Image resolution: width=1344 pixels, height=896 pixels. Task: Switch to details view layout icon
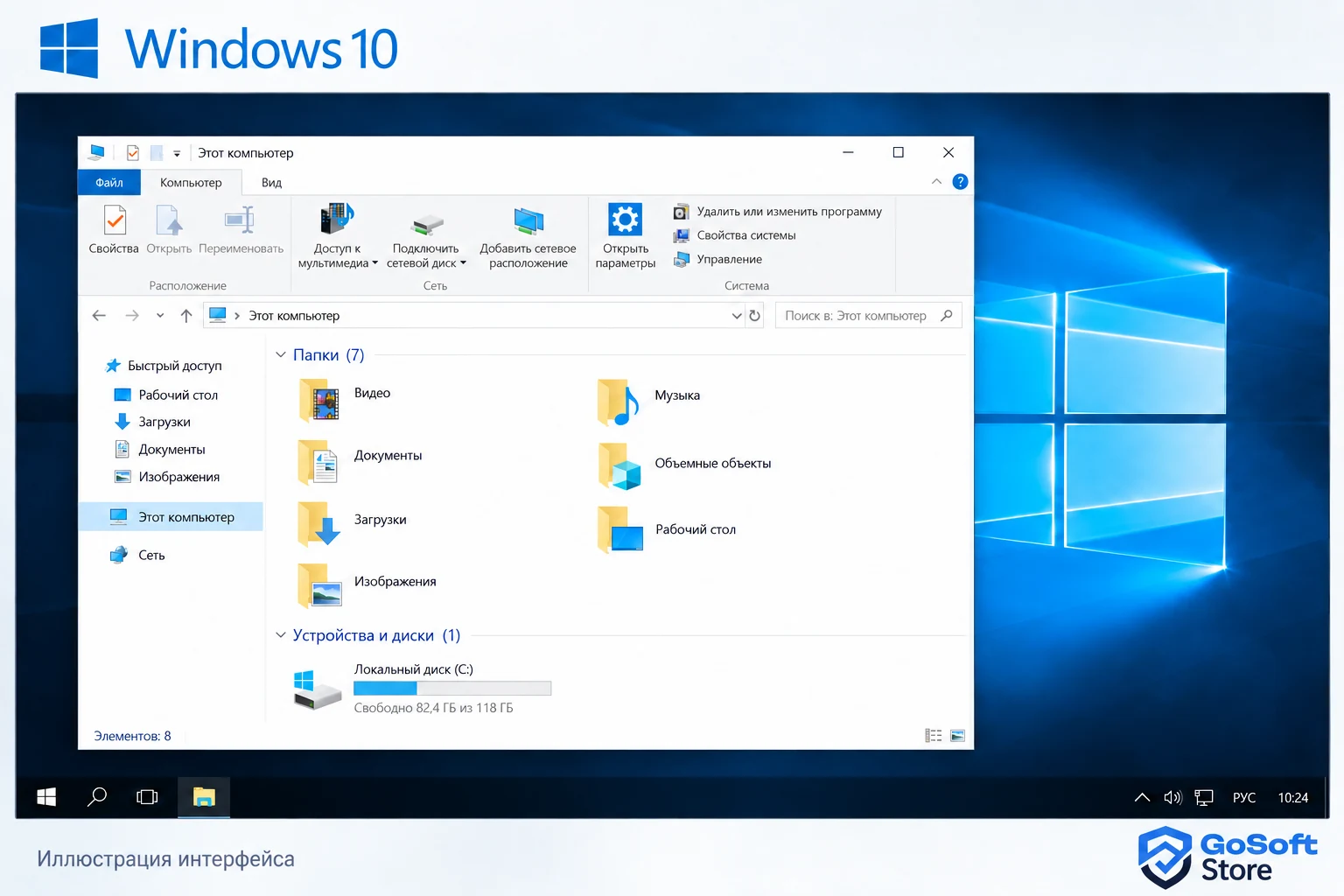point(934,736)
